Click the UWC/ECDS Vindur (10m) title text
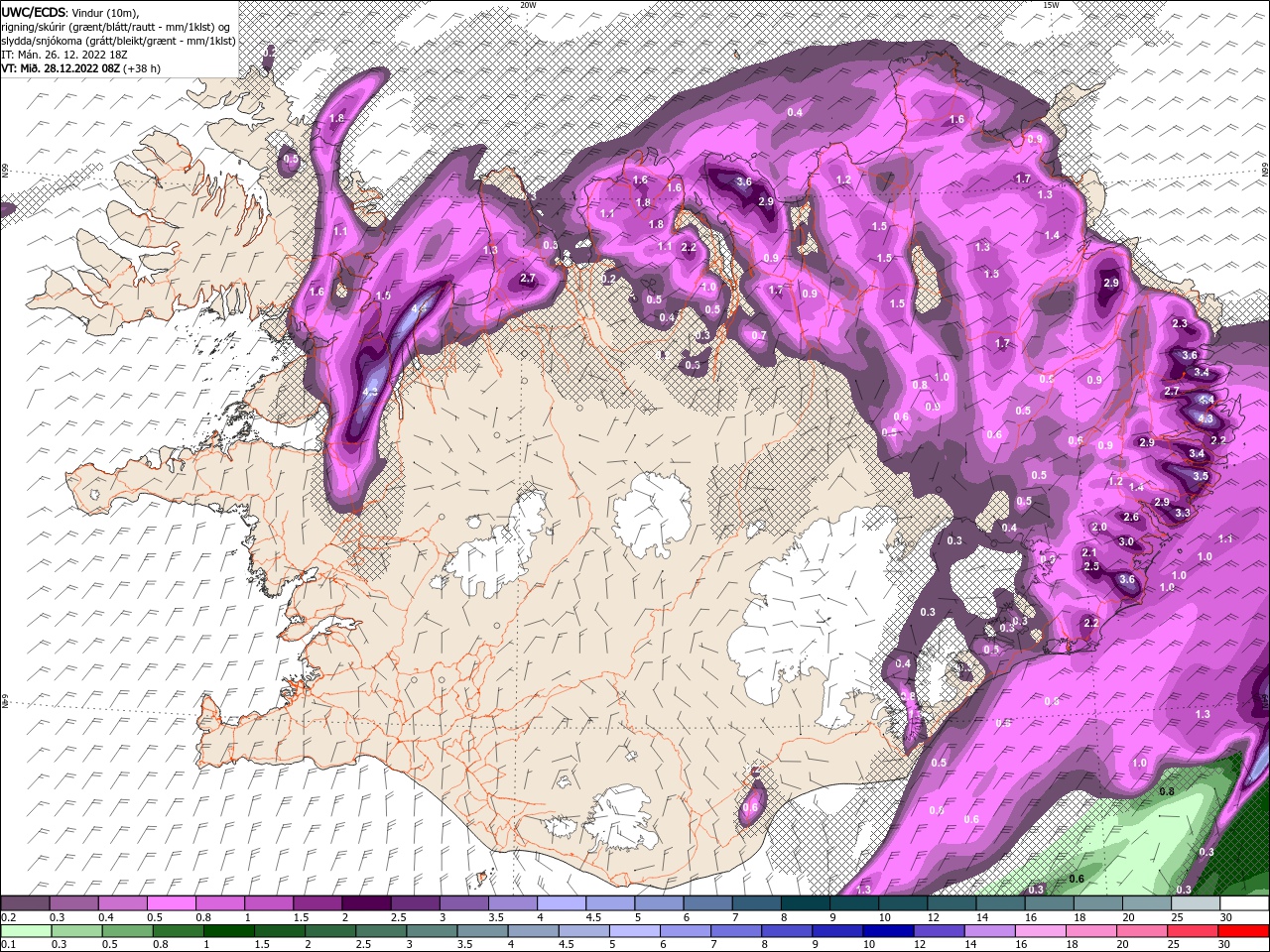 pyautogui.click(x=70, y=12)
